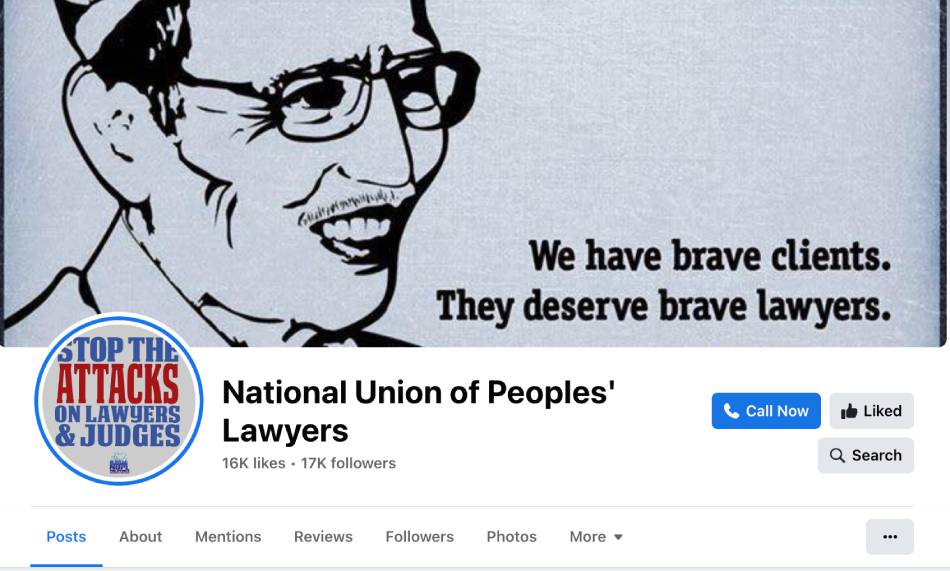Open the cover photo illustration

(x=475, y=173)
